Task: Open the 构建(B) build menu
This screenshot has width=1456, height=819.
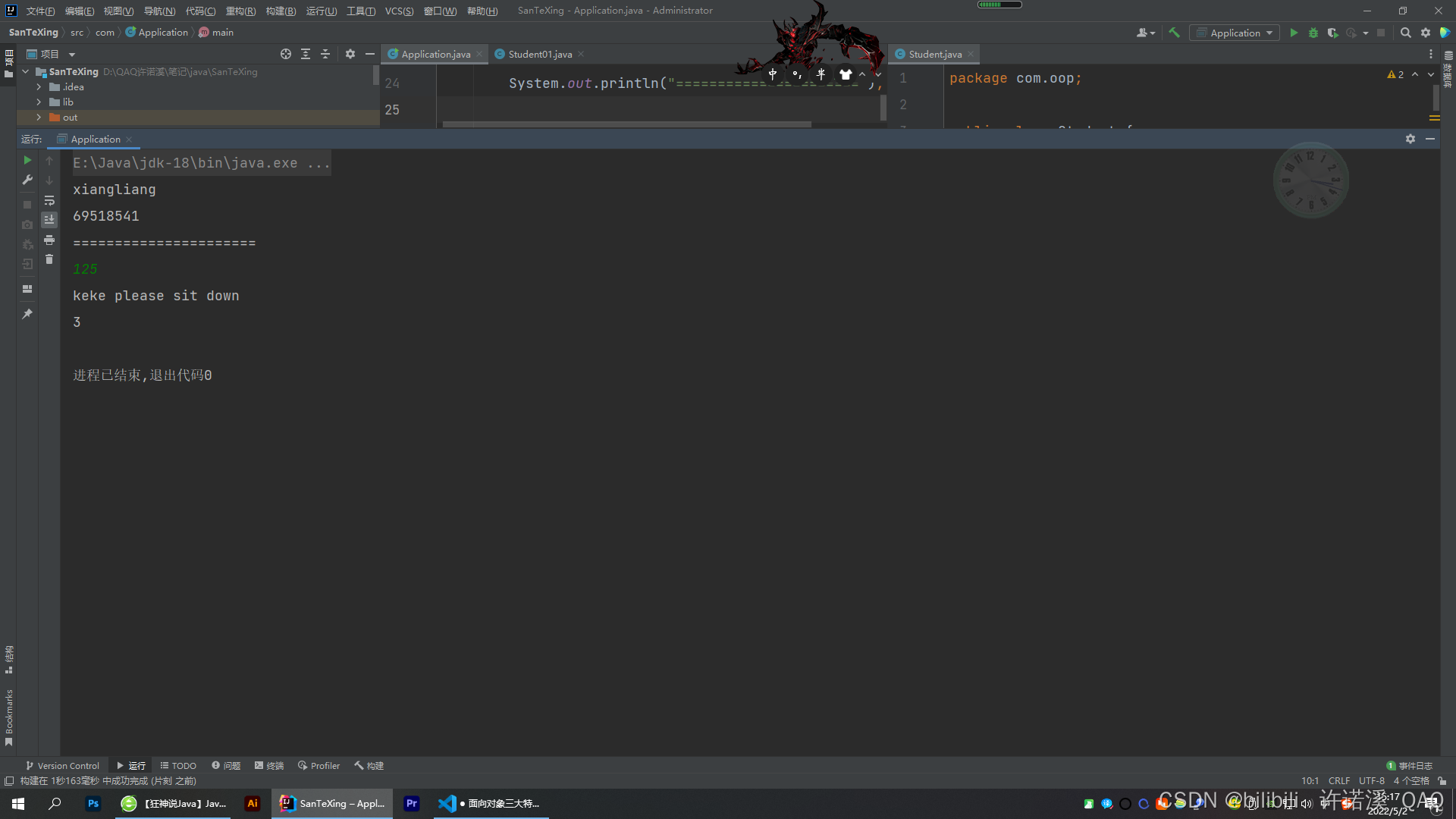Action: (281, 11)
